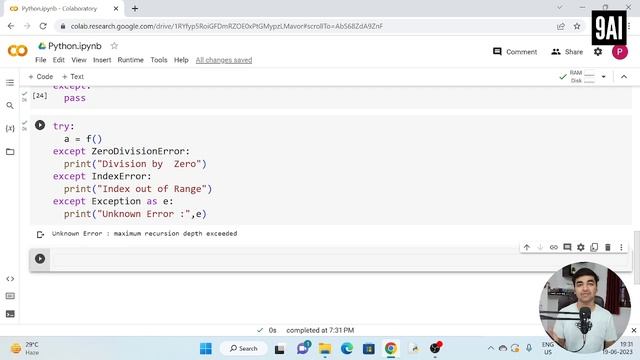The height and width of the screenshot is (360, 640).
Task: Go back in browser
Action: click(x=11, y=26)
